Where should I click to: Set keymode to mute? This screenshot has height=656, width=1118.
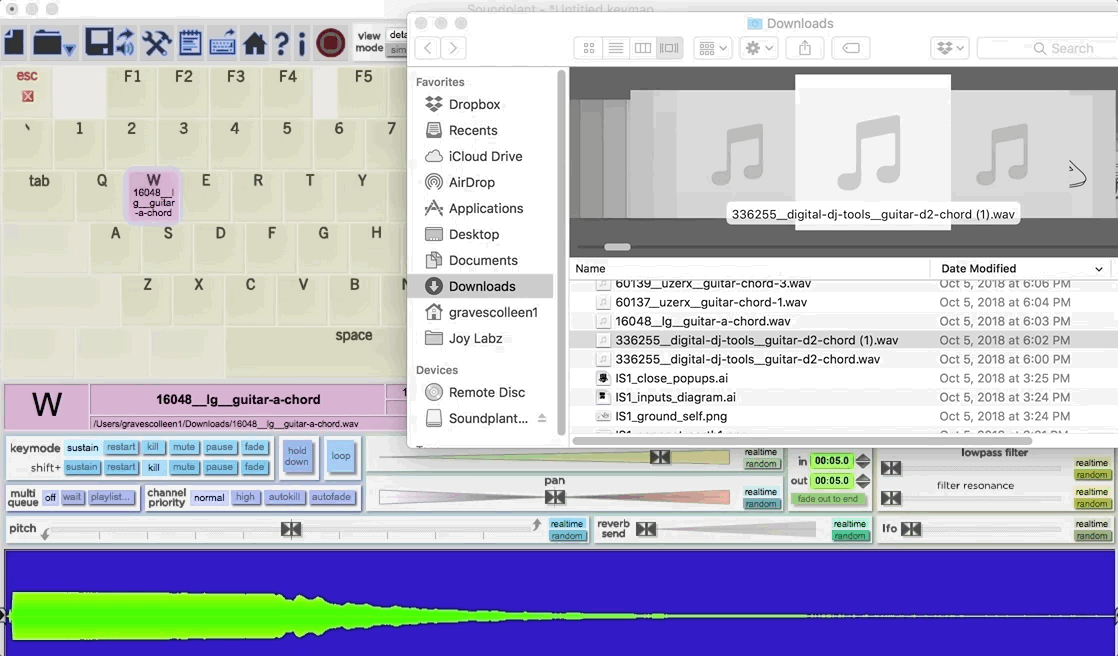click(x=183, y=447)
